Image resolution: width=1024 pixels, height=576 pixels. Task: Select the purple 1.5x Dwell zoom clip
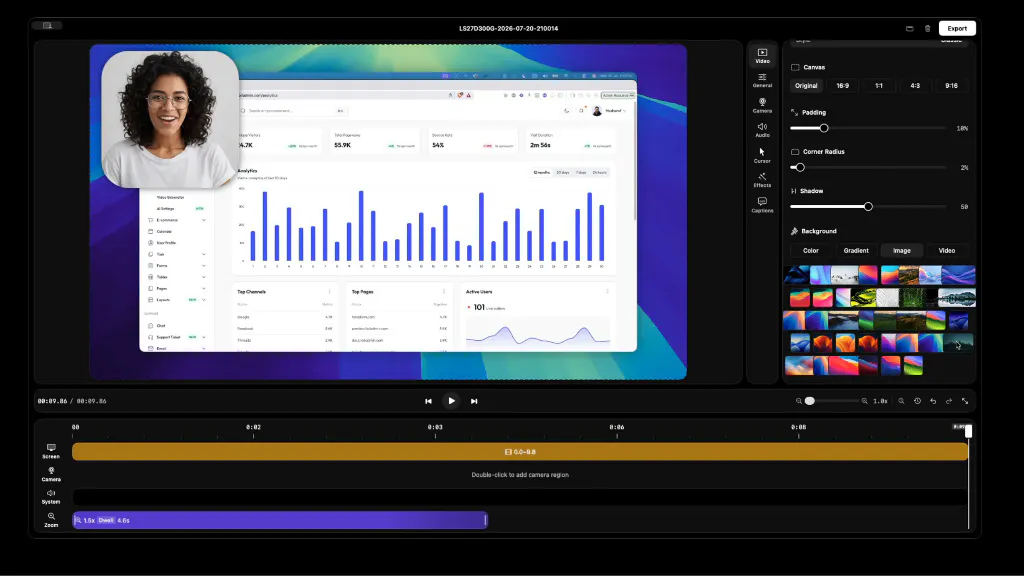point(280,520)
